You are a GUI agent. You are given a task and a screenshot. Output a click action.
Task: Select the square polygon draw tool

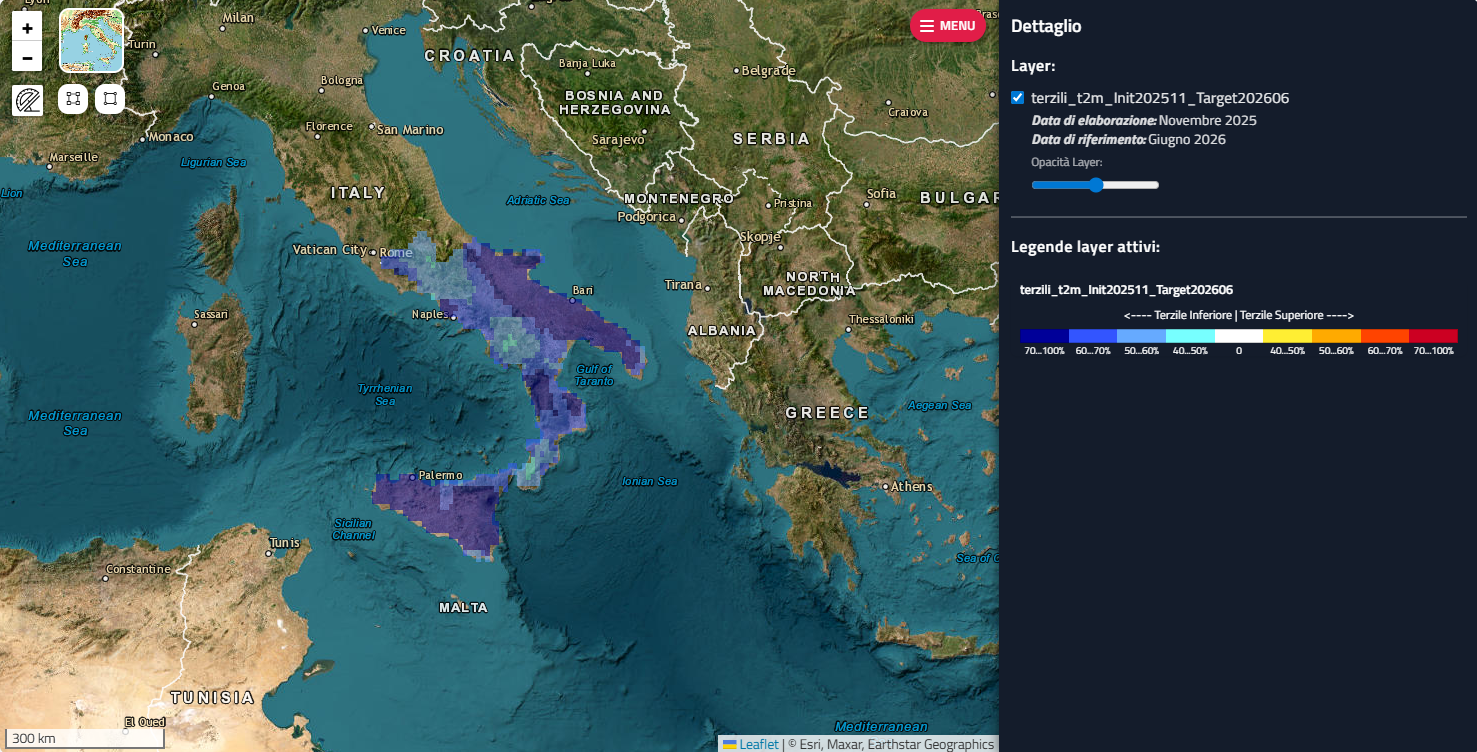pos(110,99)
